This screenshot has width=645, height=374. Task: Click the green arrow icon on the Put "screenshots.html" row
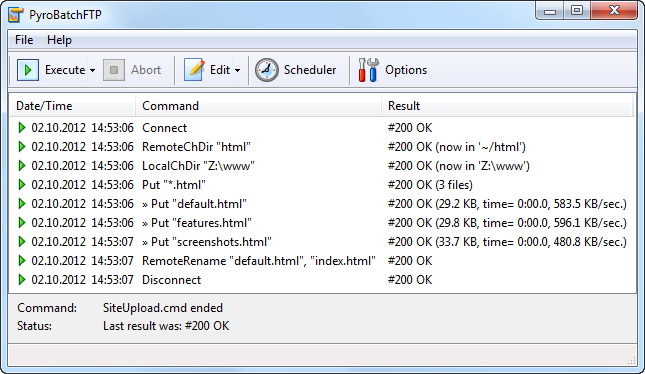click(22, 242)
